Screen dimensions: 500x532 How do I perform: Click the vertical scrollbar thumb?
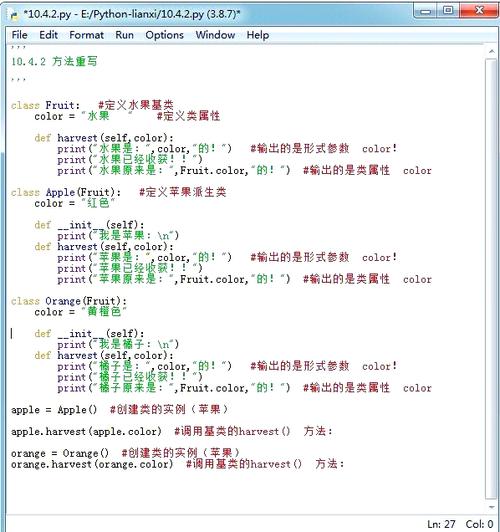(x=492, y=278)
